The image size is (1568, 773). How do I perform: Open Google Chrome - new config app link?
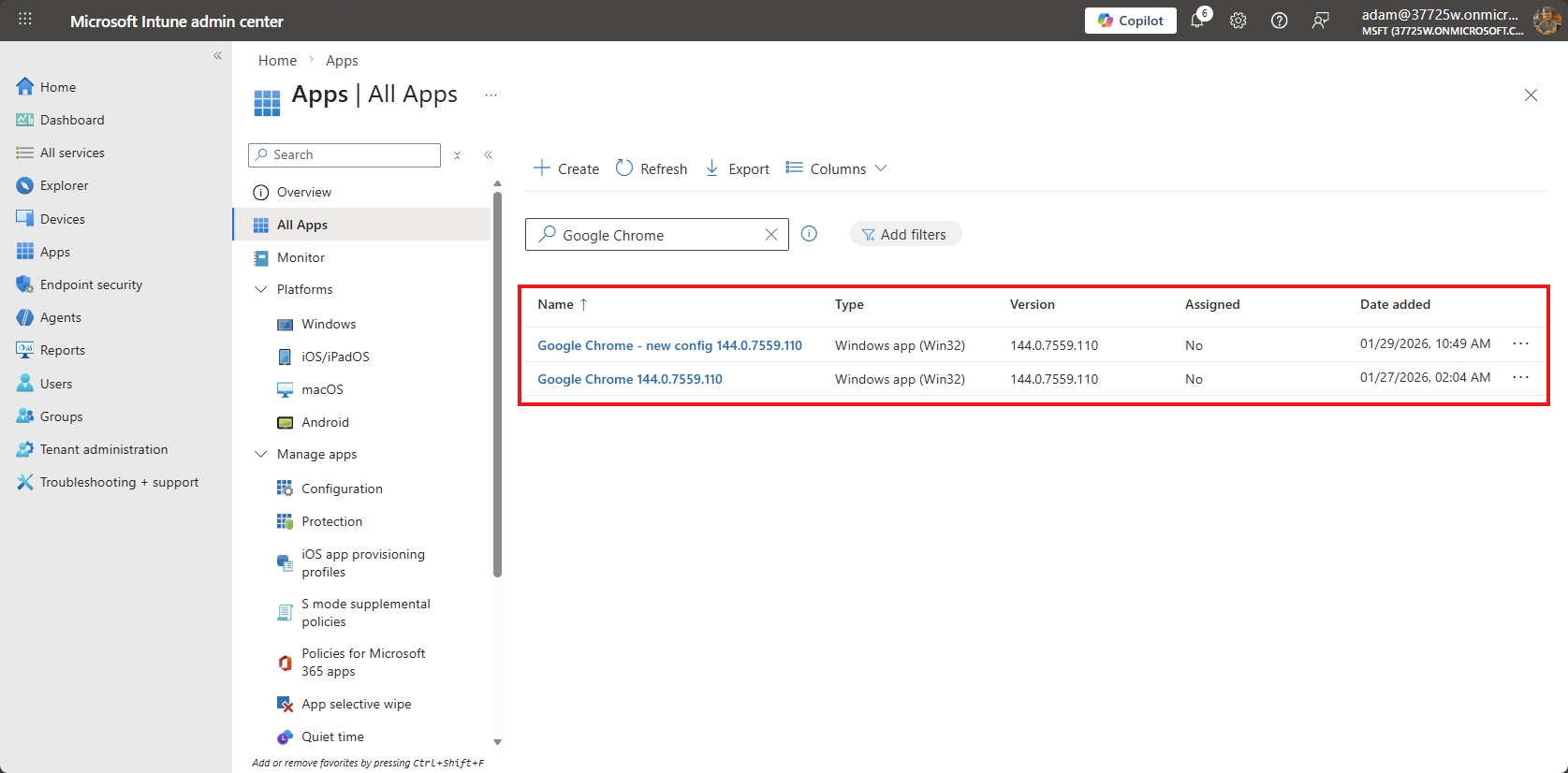(669, 345)
